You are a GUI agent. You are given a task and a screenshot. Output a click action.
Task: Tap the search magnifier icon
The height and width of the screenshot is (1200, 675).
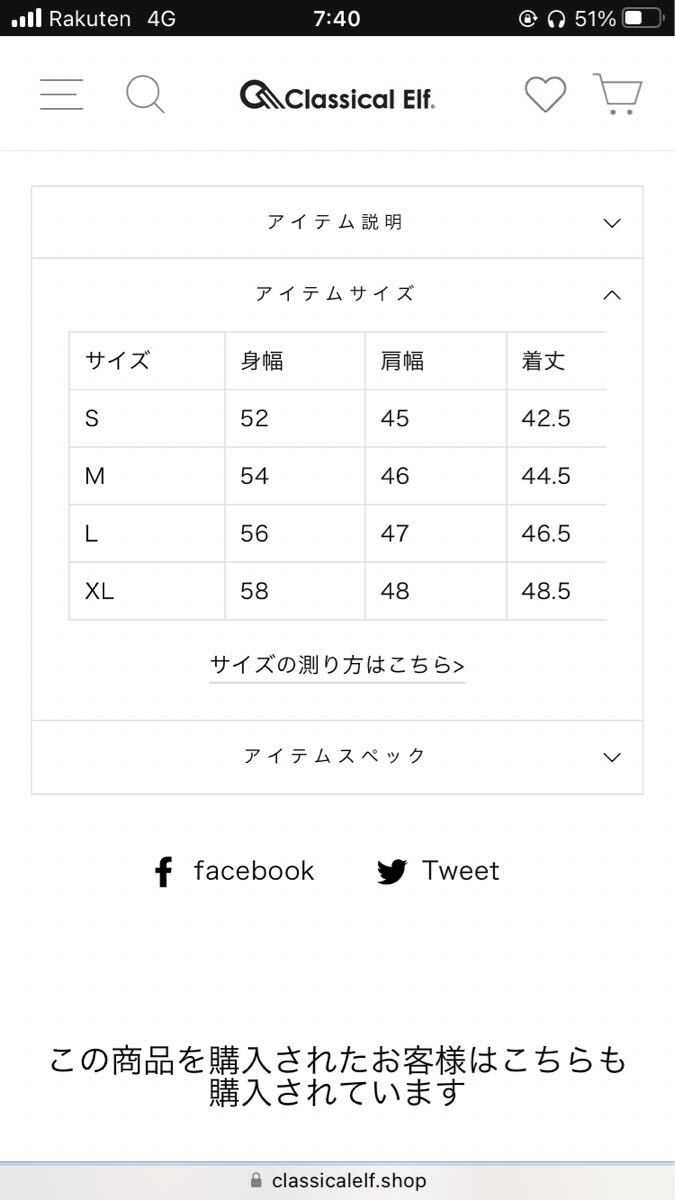tap(145, 95)
